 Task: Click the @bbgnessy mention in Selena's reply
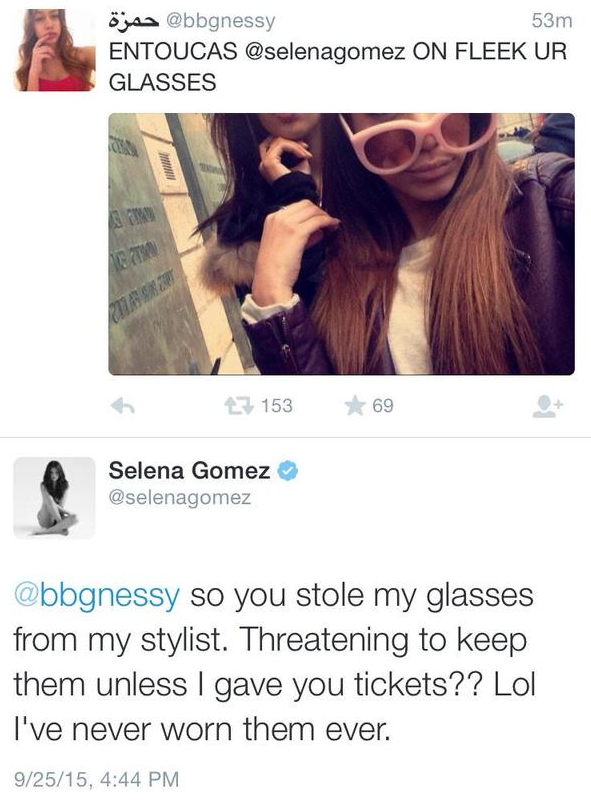pos(97,596)
